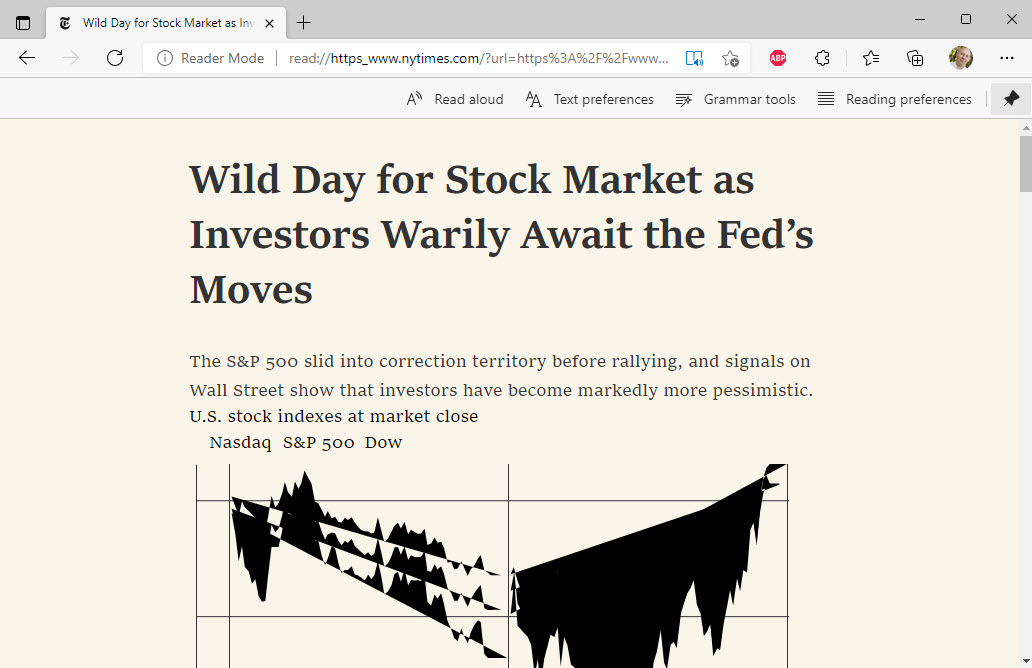Image resolution: width=1032 pixels, height=668 pixels.
Task: Add this page to favorites
Action: click(x=730, y=59)
